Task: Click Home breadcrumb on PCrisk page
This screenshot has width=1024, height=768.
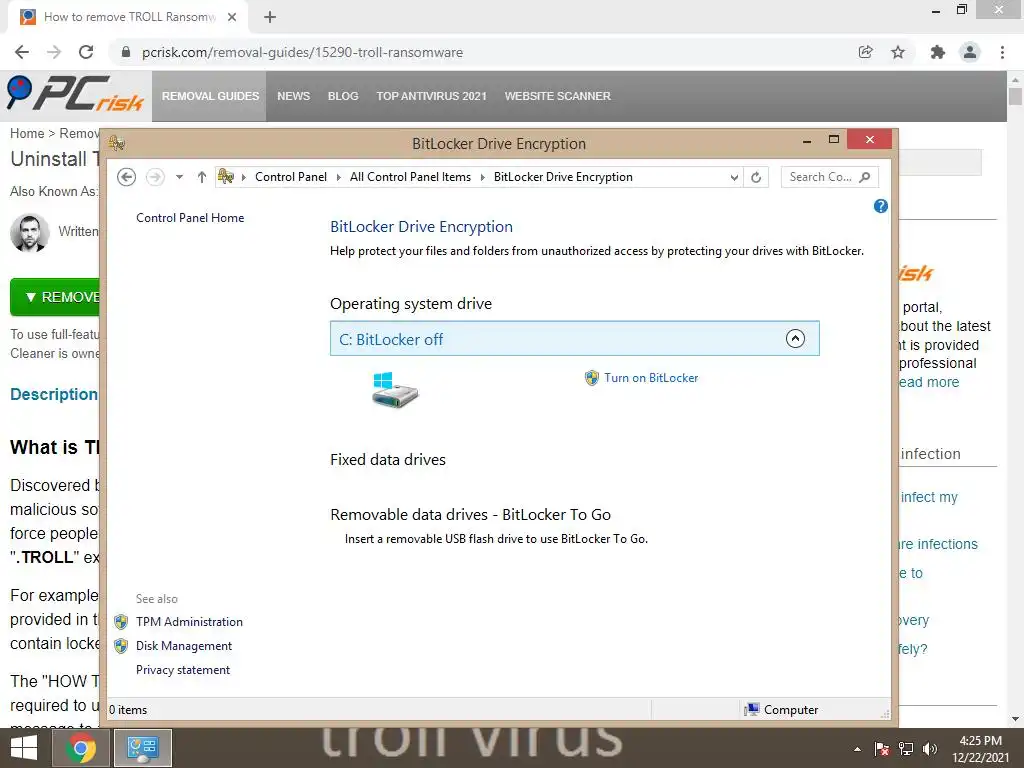Action: click(27, 133)
